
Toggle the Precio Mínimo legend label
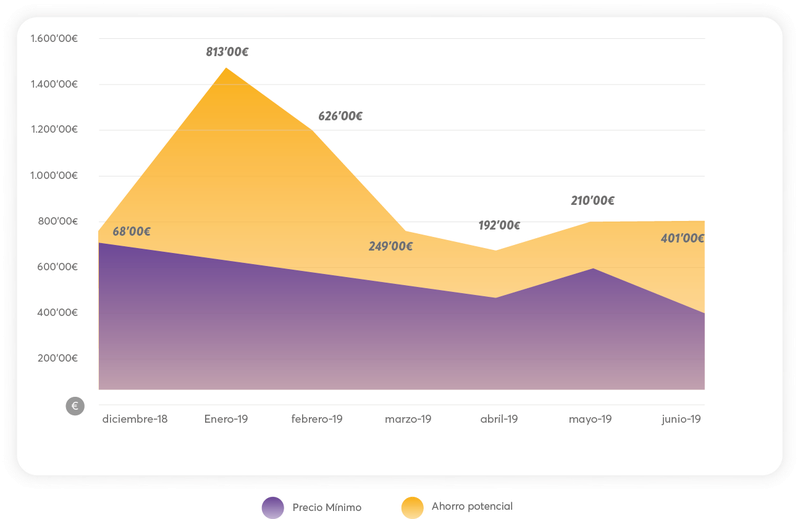click(326, 507)
